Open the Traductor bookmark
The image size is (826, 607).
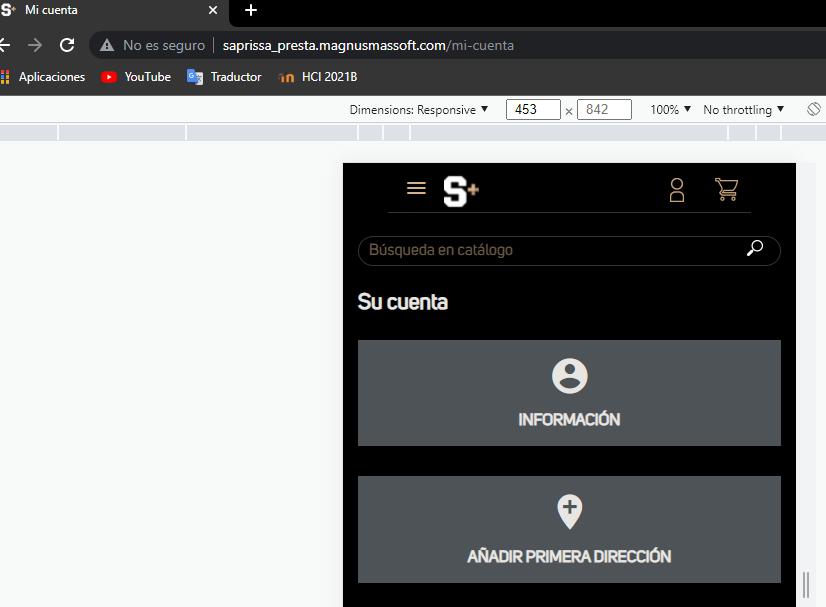pyautogui.click(x=224, y=77)
